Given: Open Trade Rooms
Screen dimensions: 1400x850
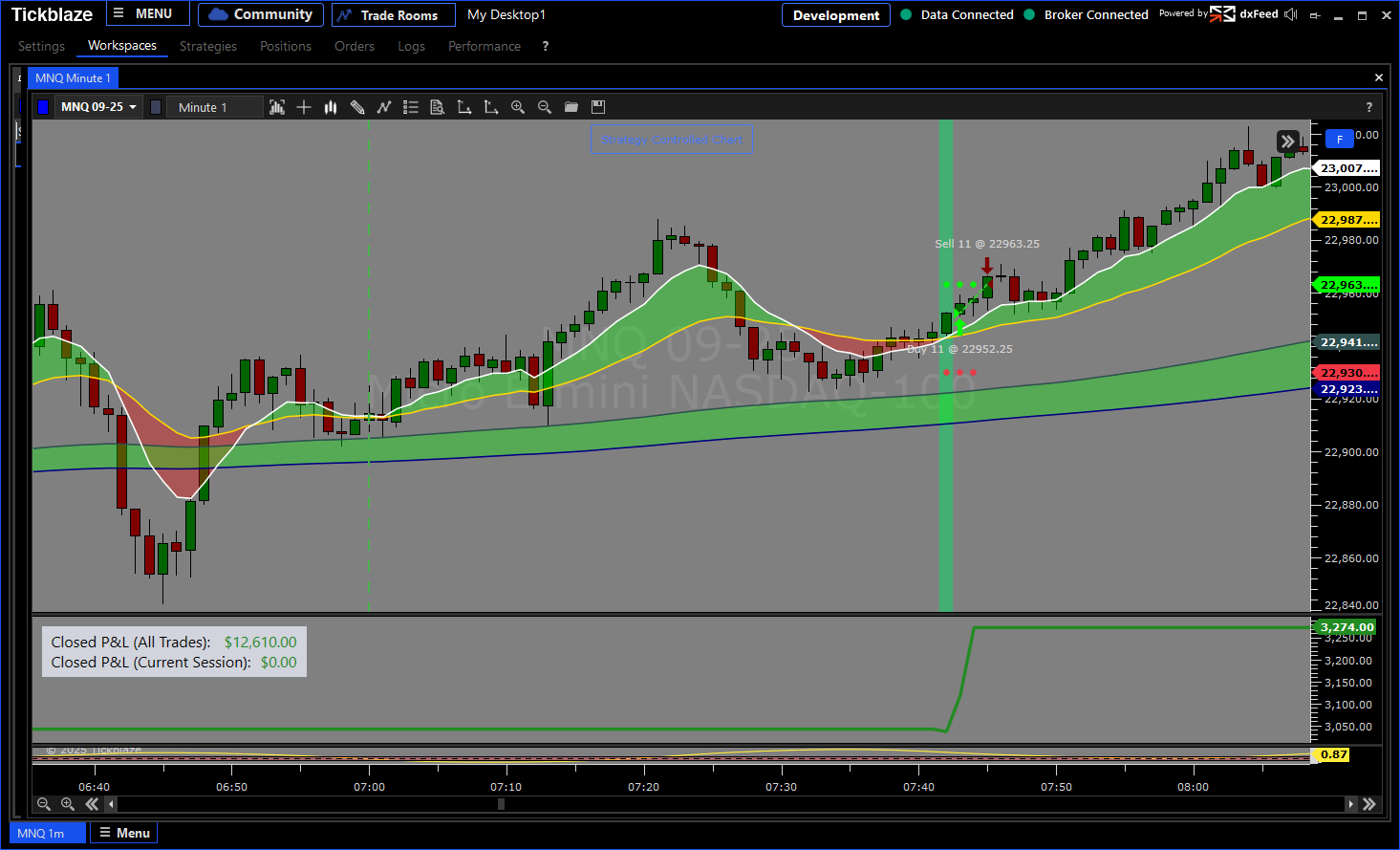Looking at the screenshot, I should coord(388,15).
